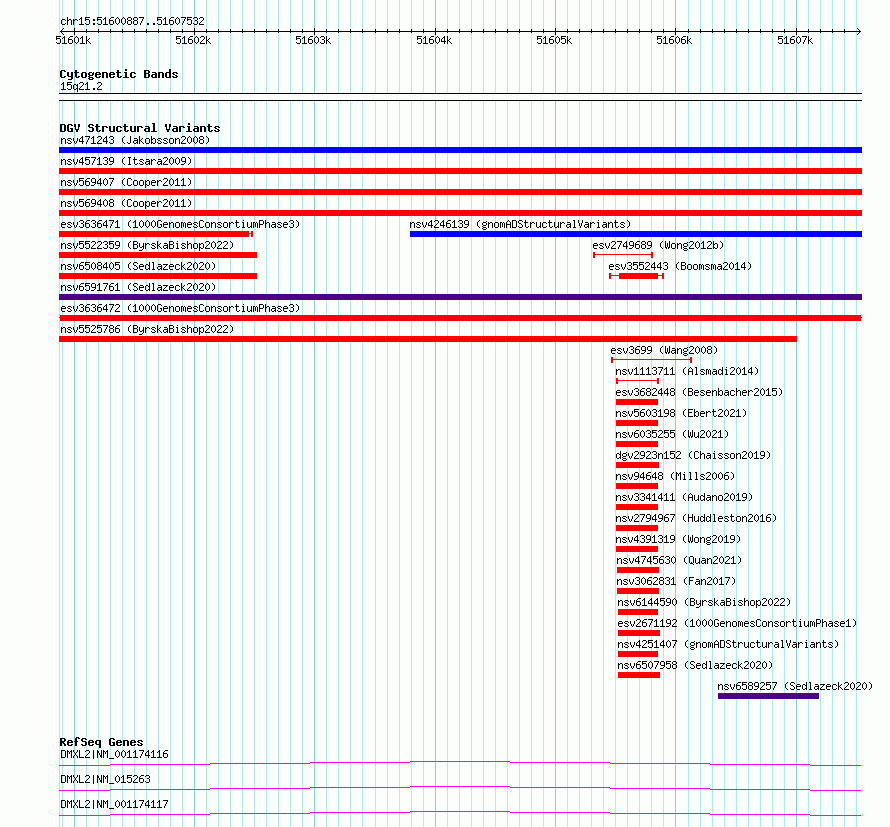Click nsv3062831 (Fan2017) label

[676, 581]
